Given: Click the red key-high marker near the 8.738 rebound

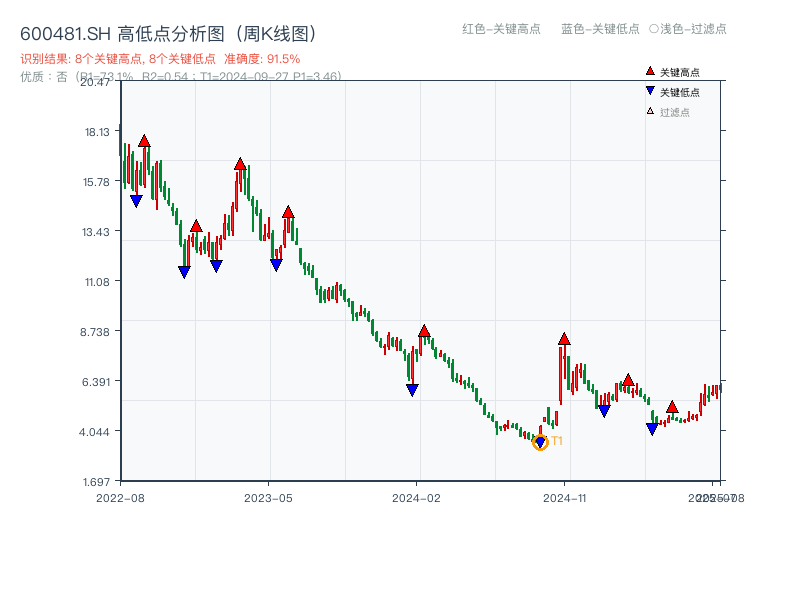Looking at the screenshot, I should (x=426, y=333).
